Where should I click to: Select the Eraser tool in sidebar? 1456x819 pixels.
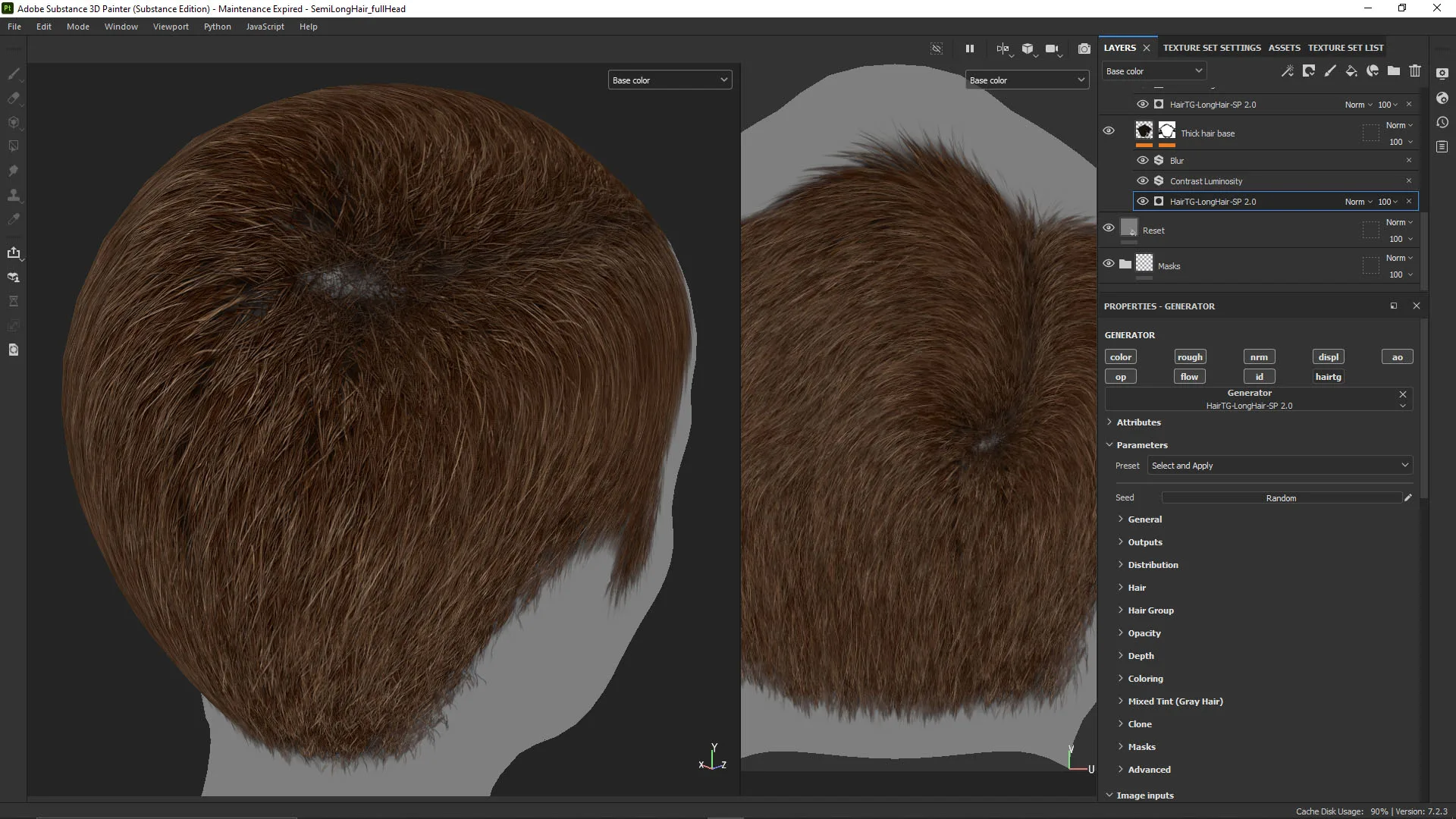click(14, 98)
